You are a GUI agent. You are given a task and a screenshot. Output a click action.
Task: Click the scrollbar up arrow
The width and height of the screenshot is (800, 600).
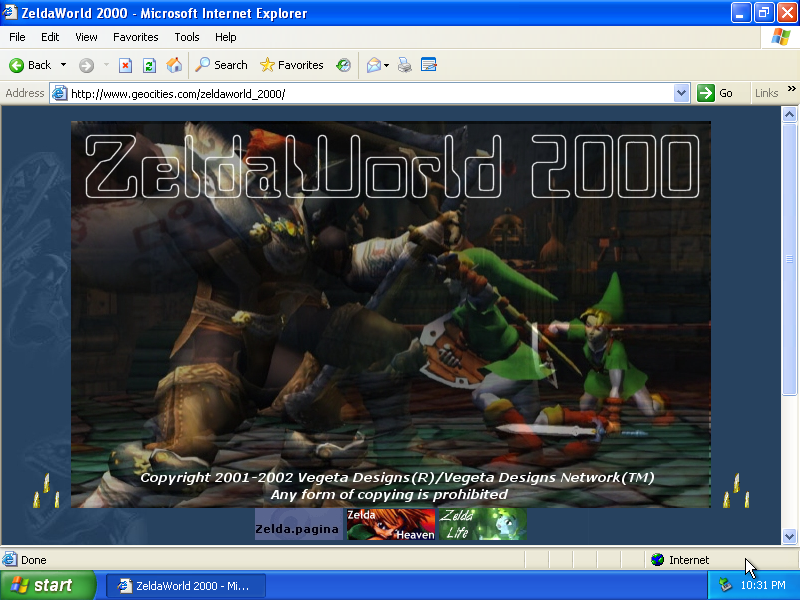pyautogui.click(x=789, y=114)
